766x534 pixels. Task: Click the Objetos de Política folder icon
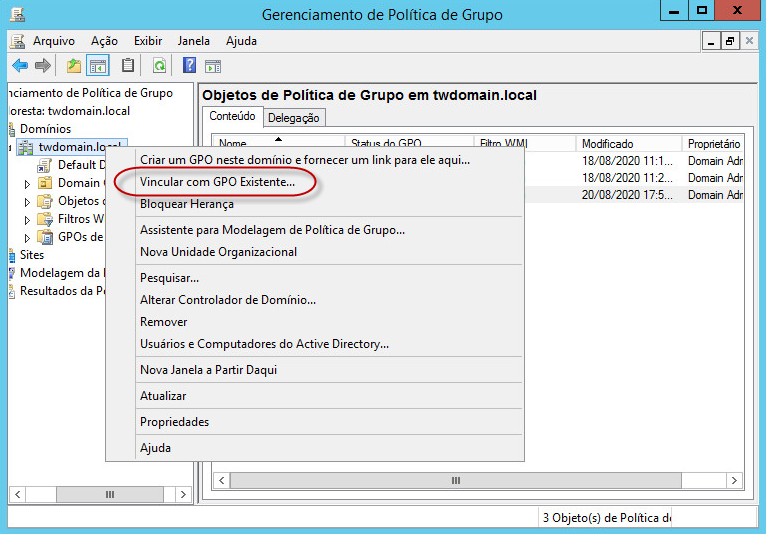click(45, 201)
